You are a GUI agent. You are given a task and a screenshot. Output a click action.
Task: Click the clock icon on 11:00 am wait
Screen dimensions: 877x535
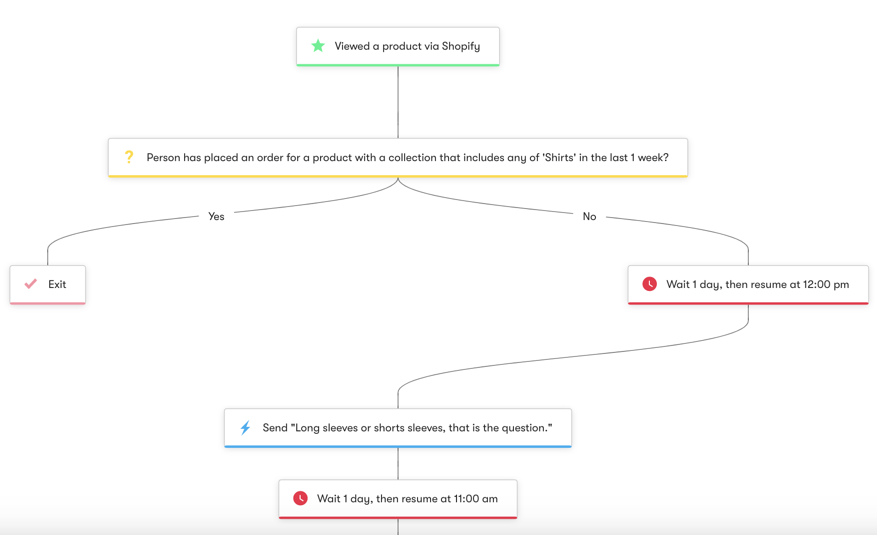click(300, 498)
